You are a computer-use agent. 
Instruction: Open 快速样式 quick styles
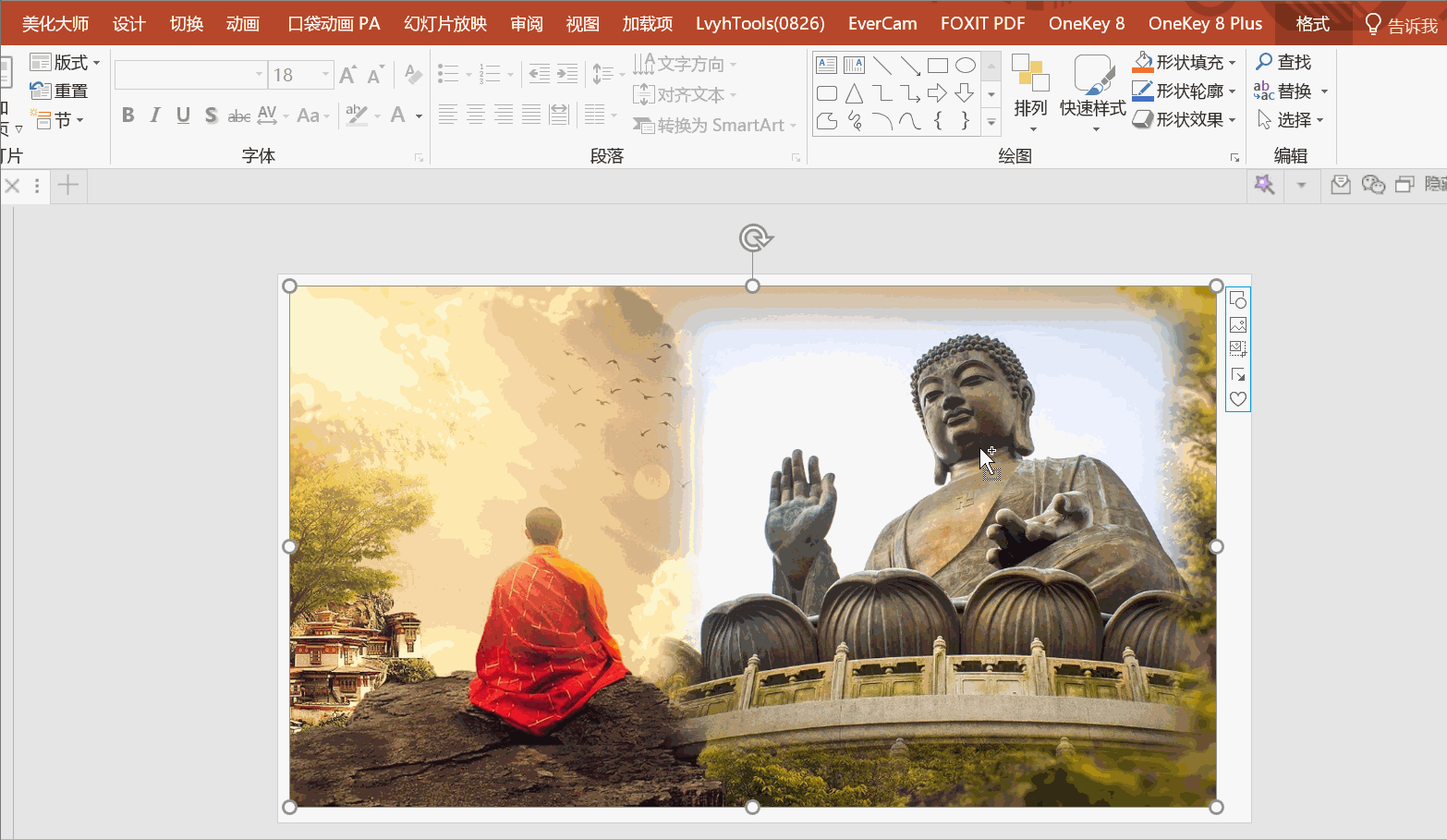pos(1093,93)
